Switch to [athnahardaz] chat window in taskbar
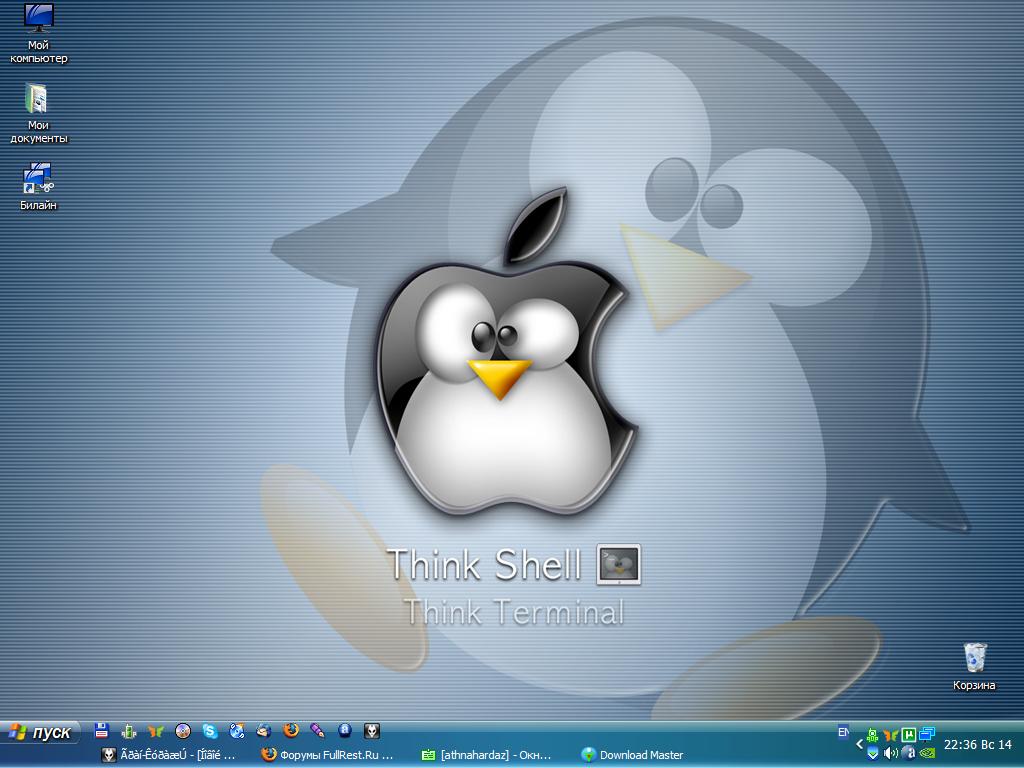 tap(488, 755)
